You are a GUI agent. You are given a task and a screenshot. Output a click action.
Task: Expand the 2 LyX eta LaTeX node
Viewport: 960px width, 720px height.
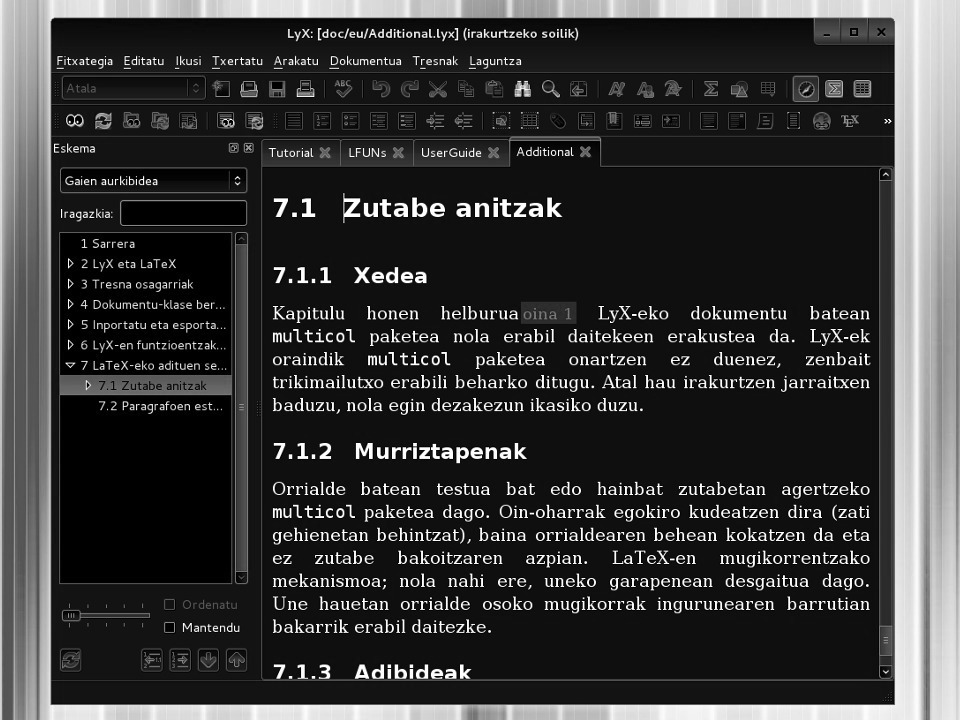70,264
